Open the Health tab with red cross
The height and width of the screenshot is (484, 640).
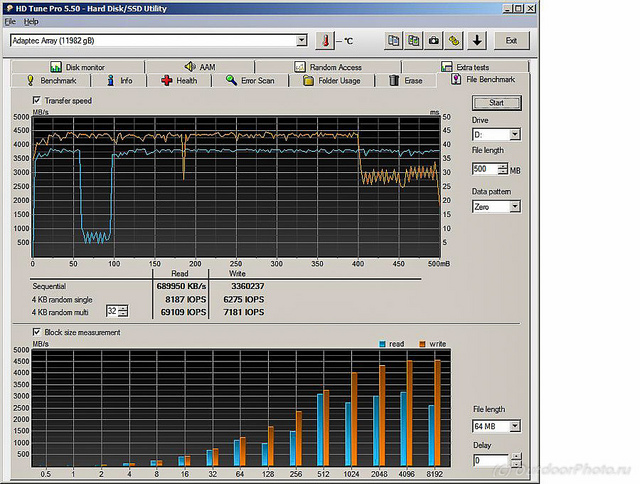coord(180,80)
